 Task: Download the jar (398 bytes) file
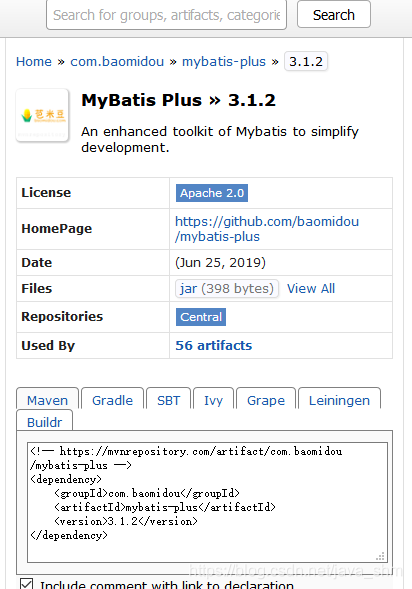[227, 288]
